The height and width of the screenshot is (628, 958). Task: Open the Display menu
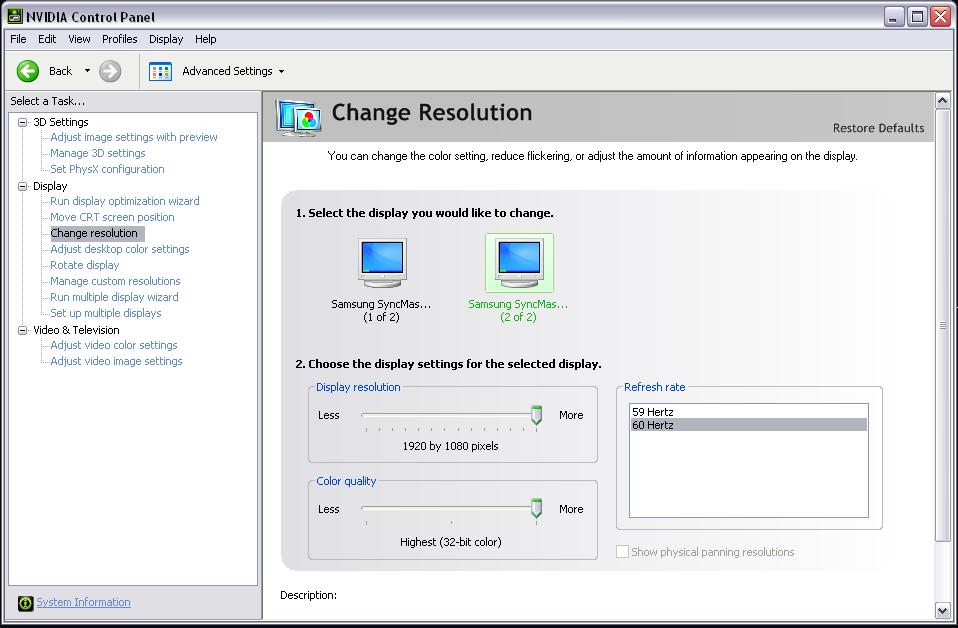point(166,39)
